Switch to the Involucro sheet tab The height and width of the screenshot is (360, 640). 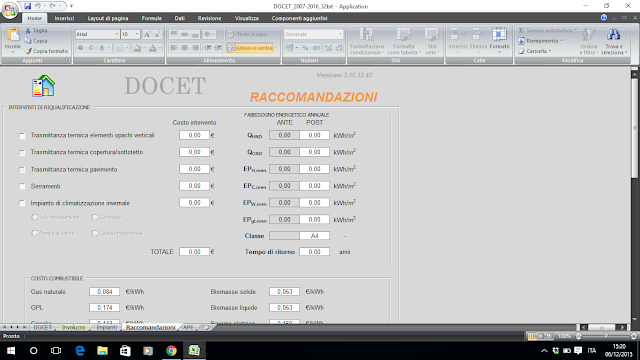tap(73, 327)
